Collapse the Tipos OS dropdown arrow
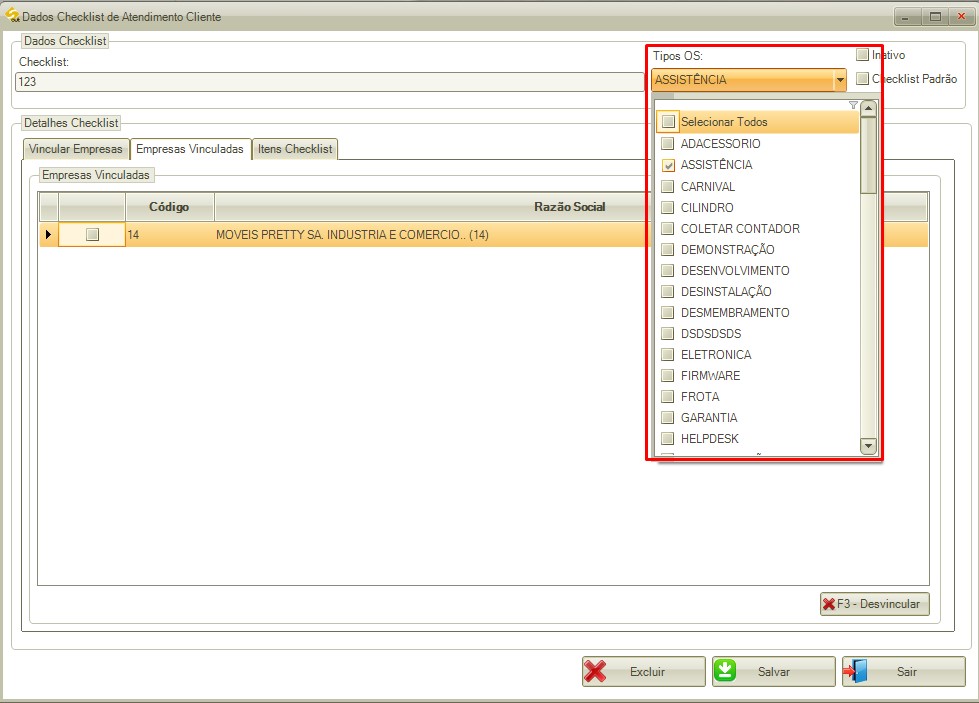Viewport: 979px width, 703px height. [840, 79]
